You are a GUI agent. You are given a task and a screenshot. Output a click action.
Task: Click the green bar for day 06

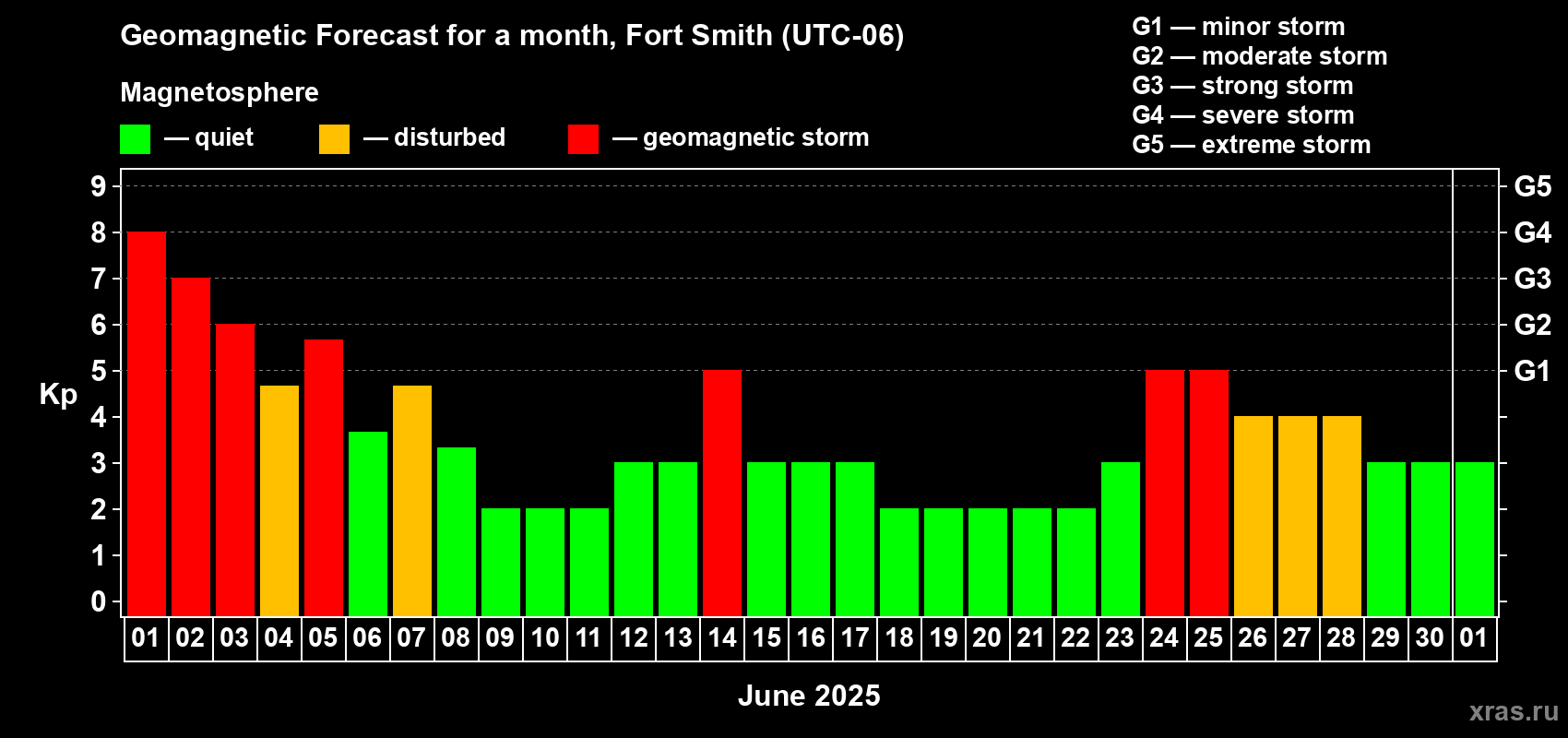pos(368,523)
